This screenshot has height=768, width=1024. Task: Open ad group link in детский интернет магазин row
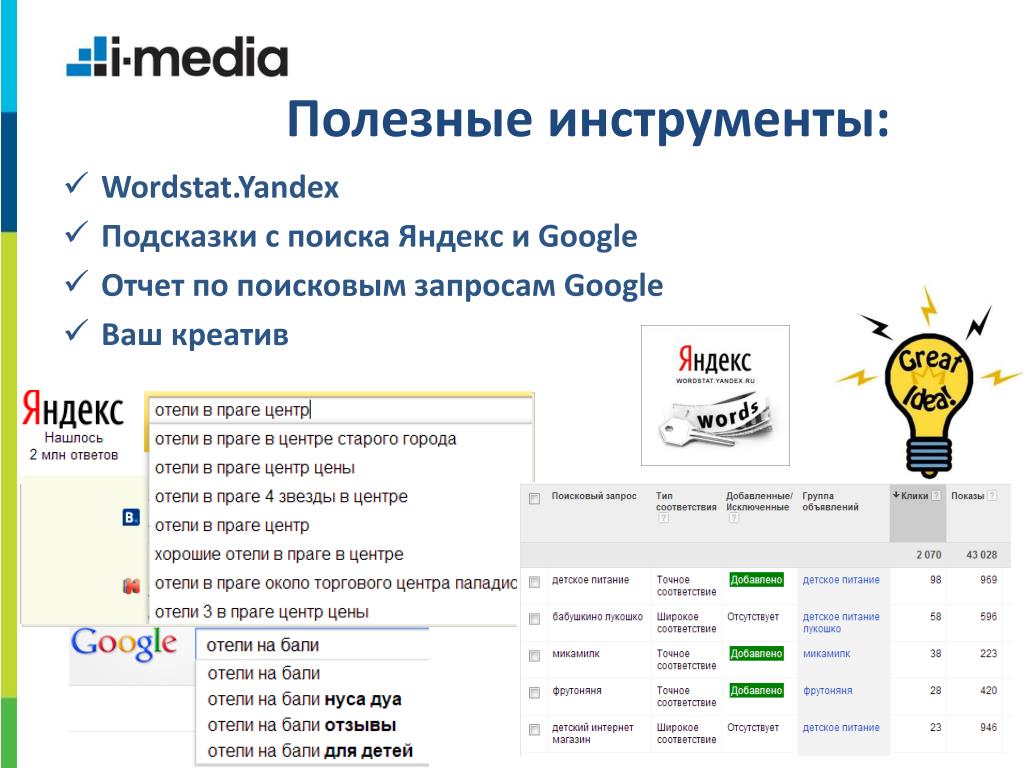click(840, 728)
